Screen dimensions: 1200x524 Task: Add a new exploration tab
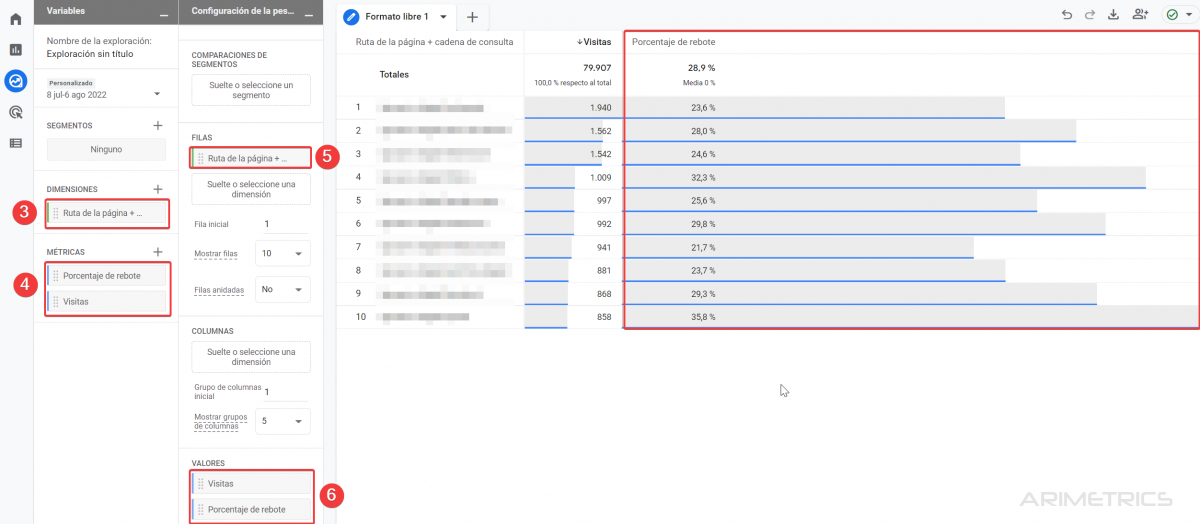pyautogui.click(x=472, y=17)
